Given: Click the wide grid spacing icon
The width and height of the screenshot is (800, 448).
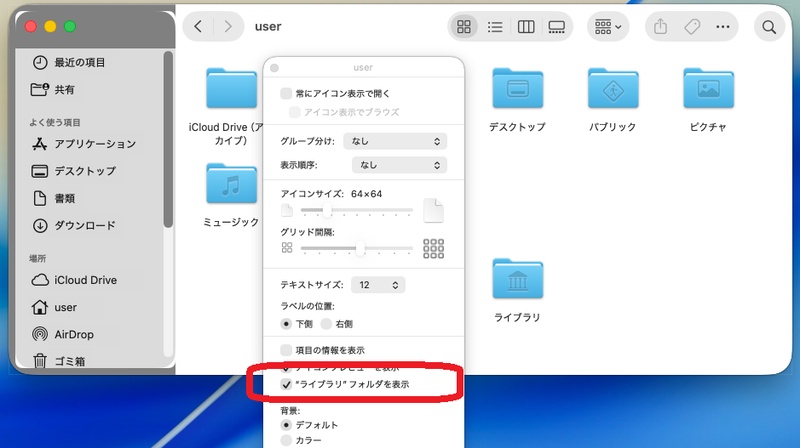Looking at the screenshot, I should coord(433,248).
